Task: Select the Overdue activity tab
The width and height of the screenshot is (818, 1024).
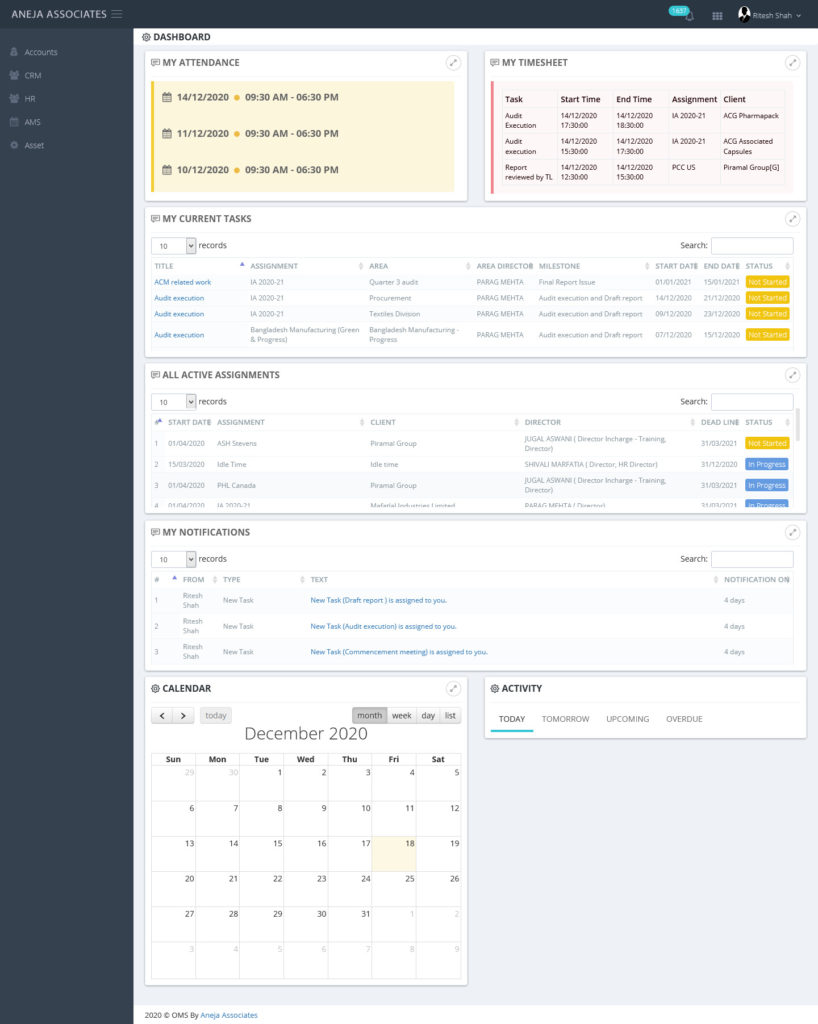Action: pyautogui.click(x=684, y=719)
